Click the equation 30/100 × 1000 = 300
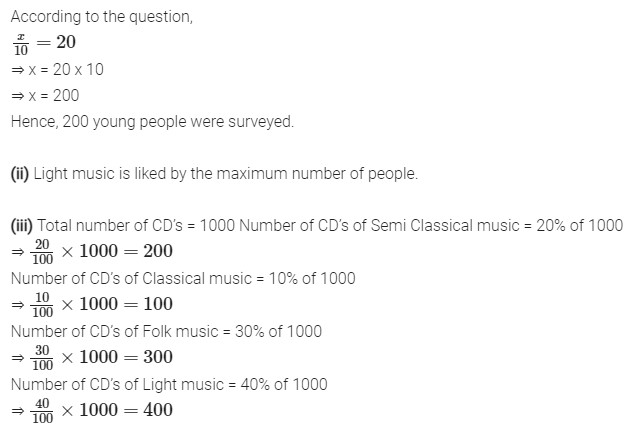 pyautogui.click(x=92, y=357)
